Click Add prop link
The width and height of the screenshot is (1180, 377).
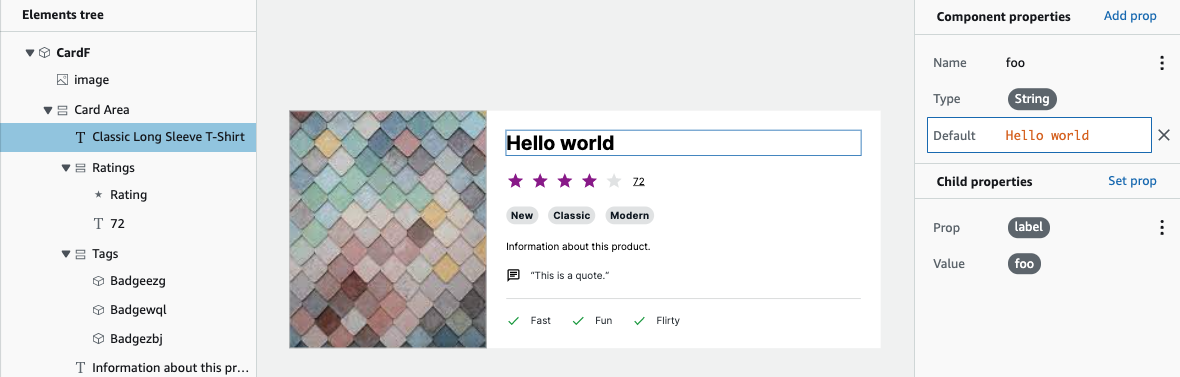pyautogui.click(x=1130, y=16)
